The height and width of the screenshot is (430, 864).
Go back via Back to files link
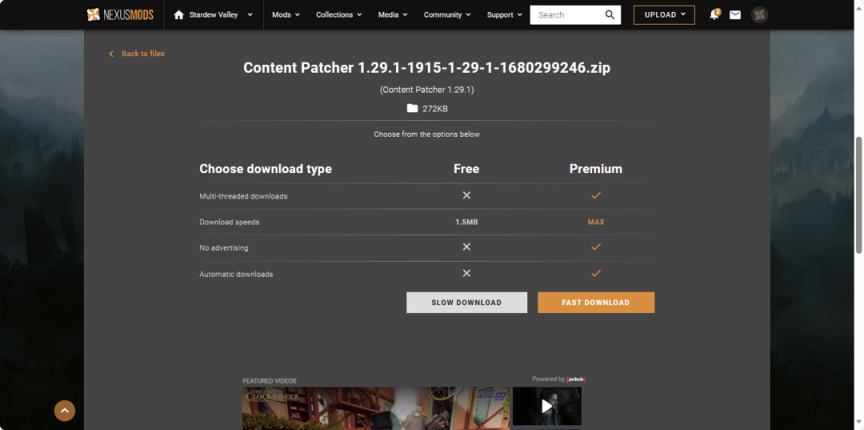[x=137, y=53]
